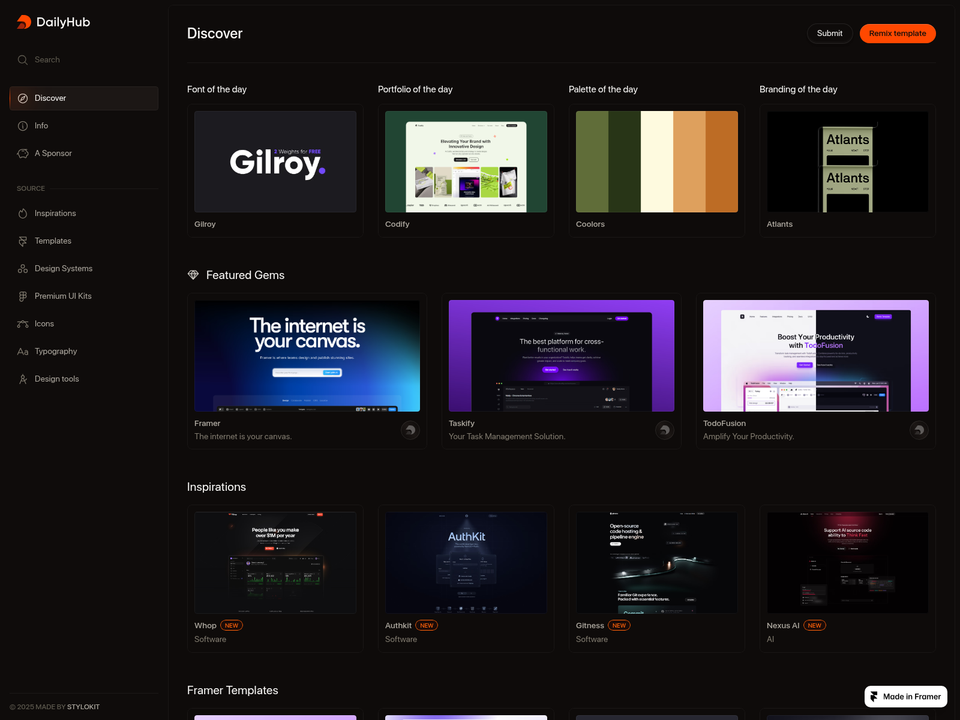Click 'Your Task Management Solution.' text

pos(507,437)
